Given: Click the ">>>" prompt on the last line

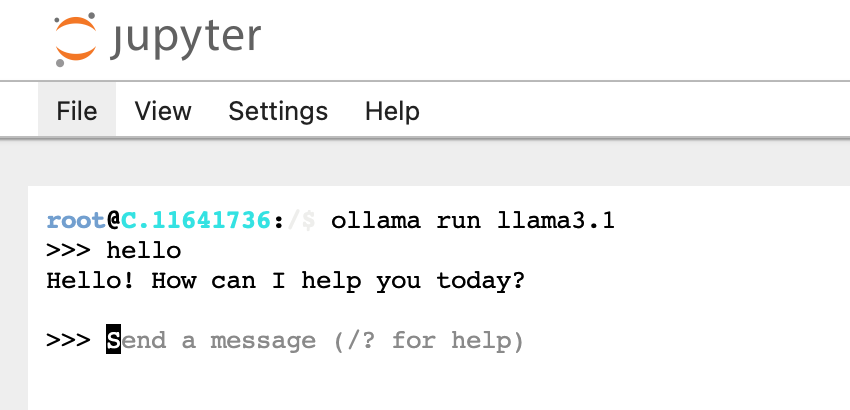Looking at the screenshot, I should (68, 340).
